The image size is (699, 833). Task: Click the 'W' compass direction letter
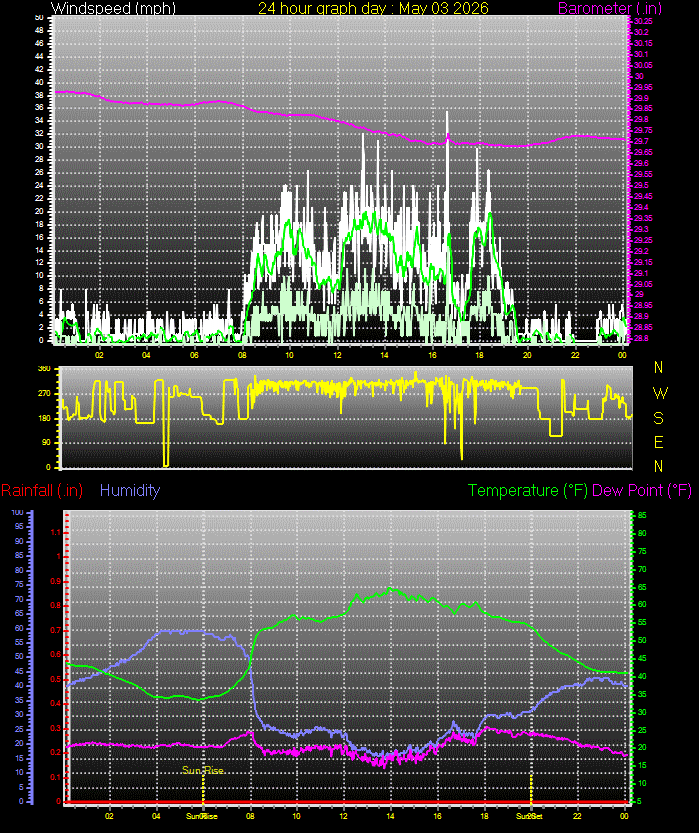point(660,393)
